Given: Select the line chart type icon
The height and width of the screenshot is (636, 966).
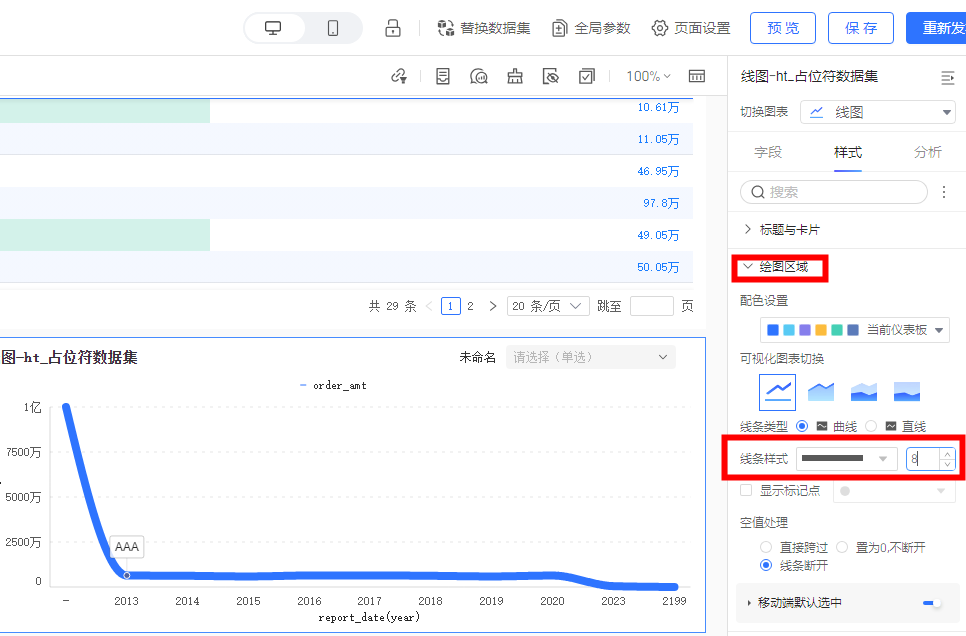Looking at the screenshot, I should 778,392.
